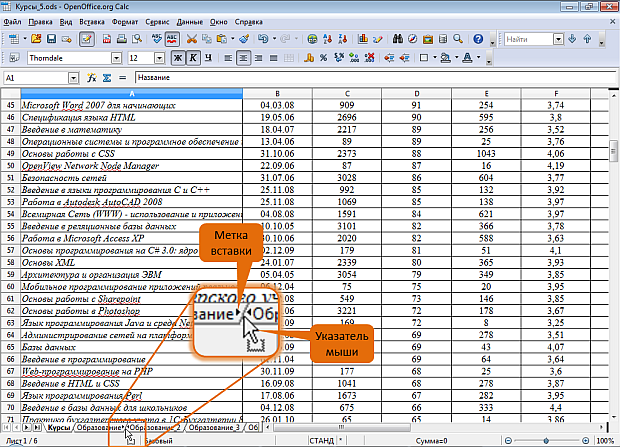Viewport: 620px width, 447px height.
Task: Expand the font size dropdown
Action: pyautogui.click(x=159, y=59)
